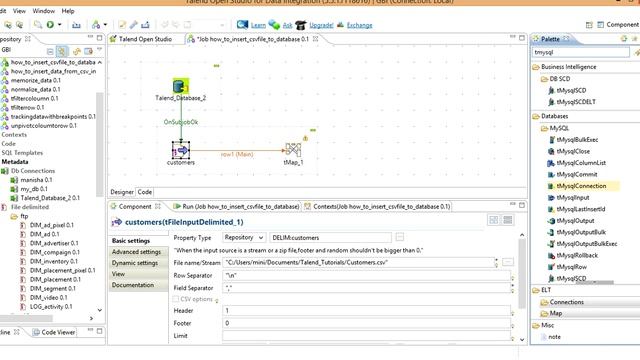Click the search magnifier toolbar icon
The height and width of the screenshot is (360, 640).
click(x=38, y=25)
